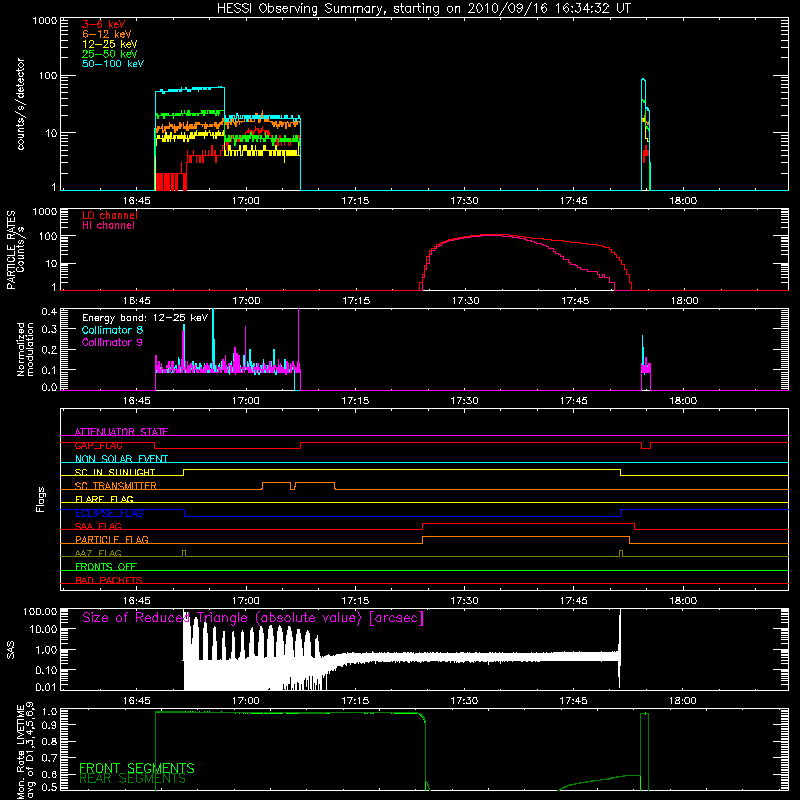Select the 50-100 keV legend entry
Screen dimensions: 800x800
[x=113, y=63]
